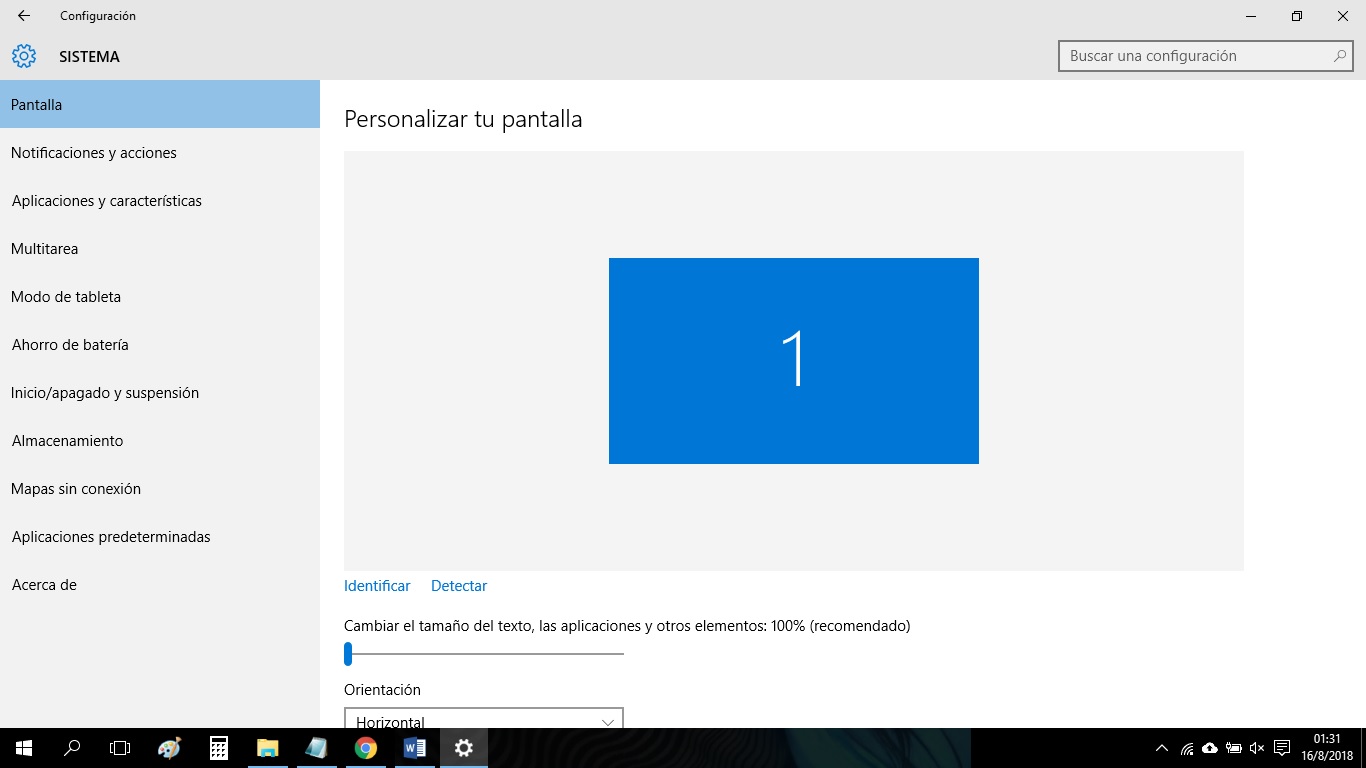1366x768 pixels.
Task: Click the Settings gear on the taskbar
Action: click(463, 748)
